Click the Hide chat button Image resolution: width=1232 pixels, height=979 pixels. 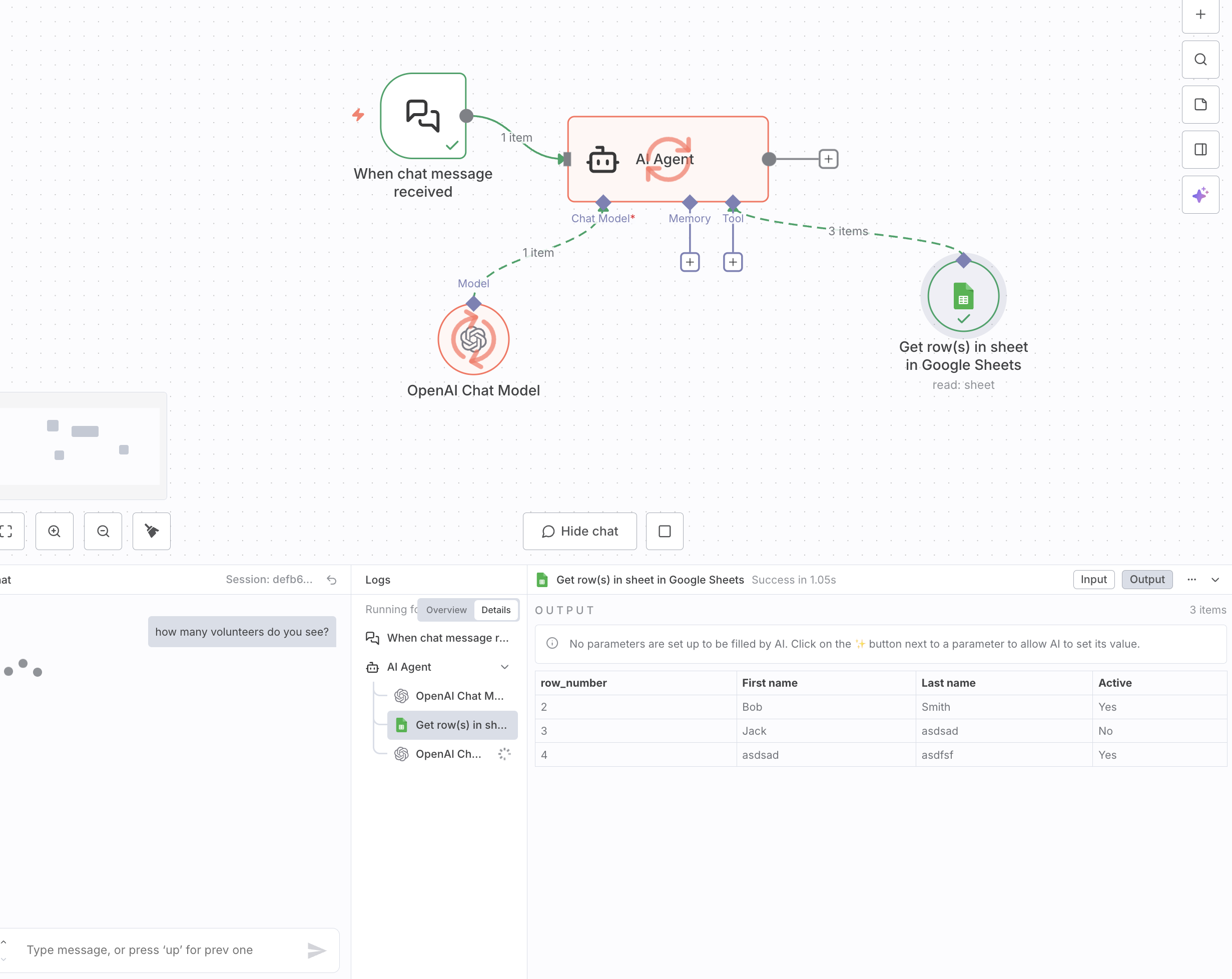click(x=579, y=531)
